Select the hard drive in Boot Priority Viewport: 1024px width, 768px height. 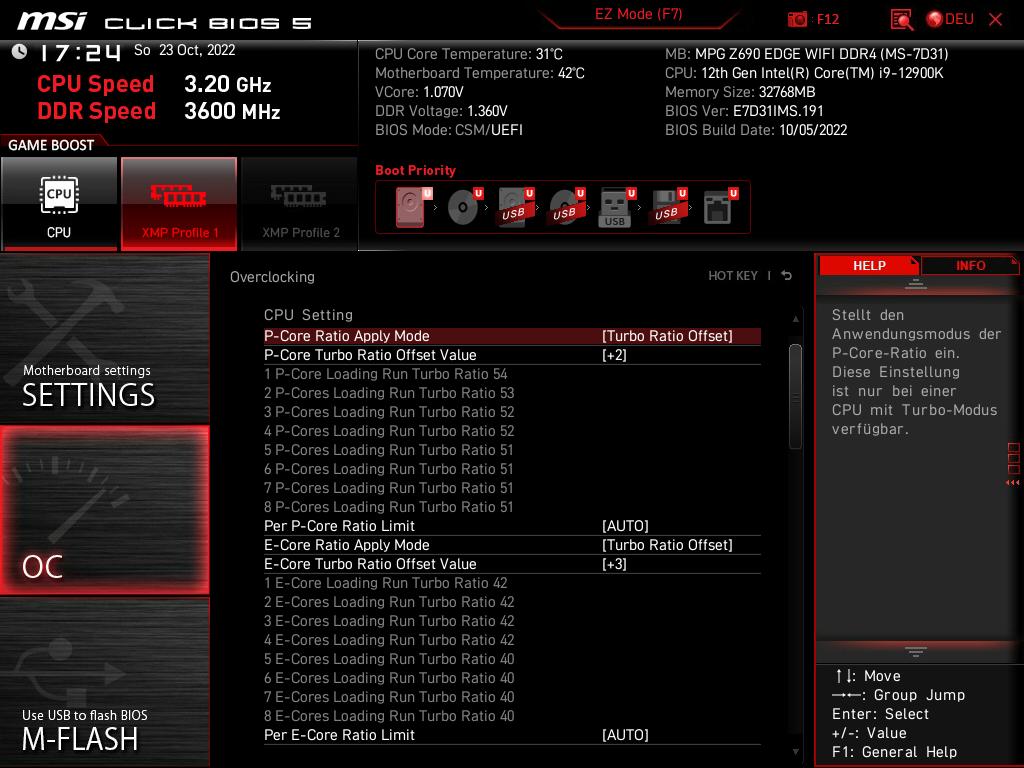[x=410, y=206]
